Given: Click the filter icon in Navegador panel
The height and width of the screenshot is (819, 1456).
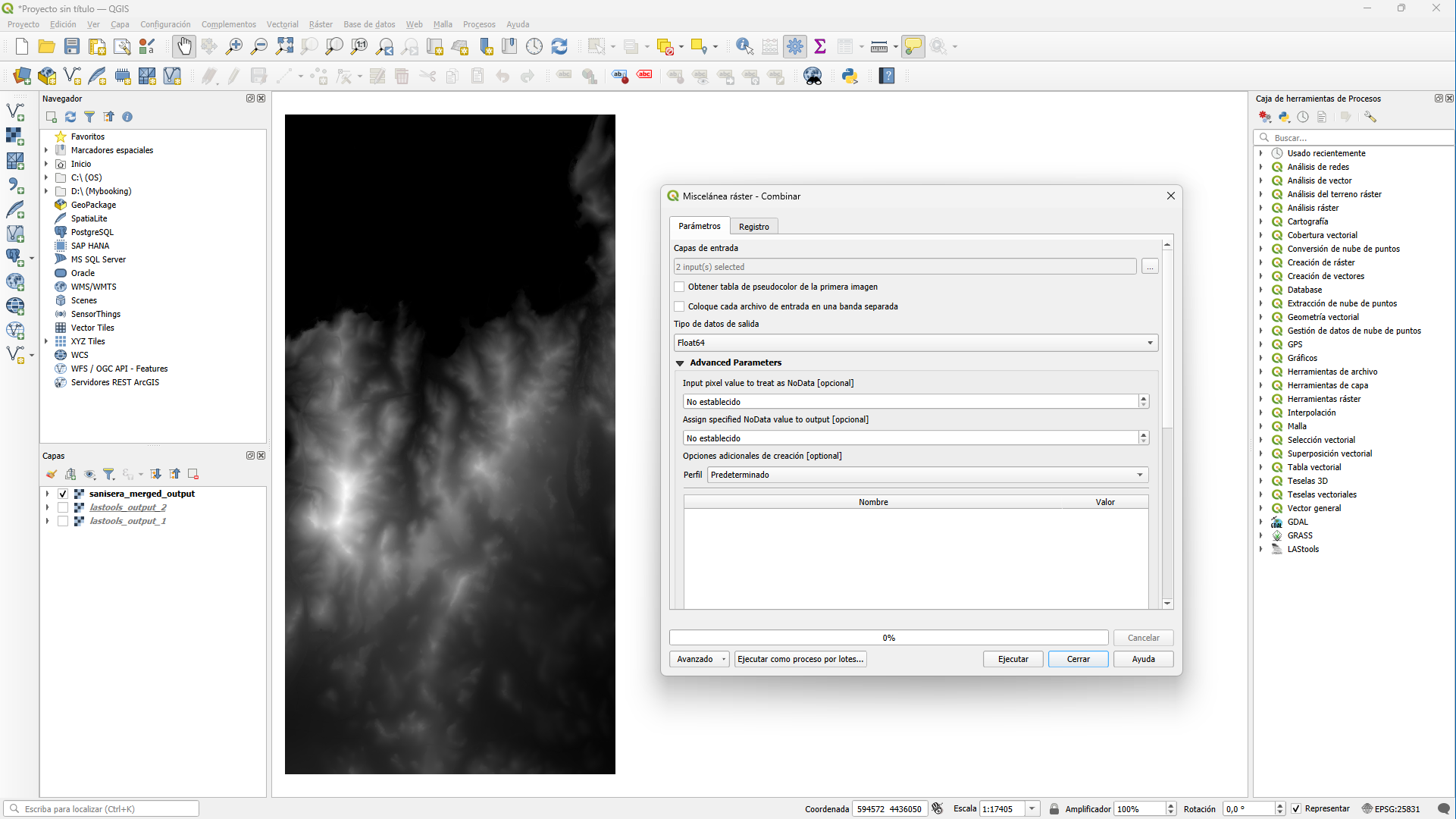Looking at the screenshot, I should (x=89, y=117).
